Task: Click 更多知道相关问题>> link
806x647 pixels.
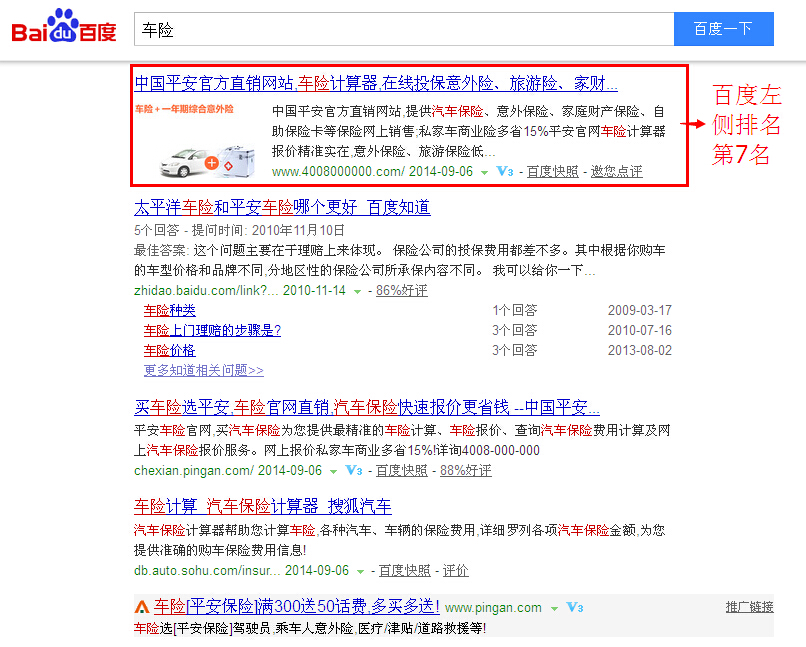Action: (x=203, y=370)
